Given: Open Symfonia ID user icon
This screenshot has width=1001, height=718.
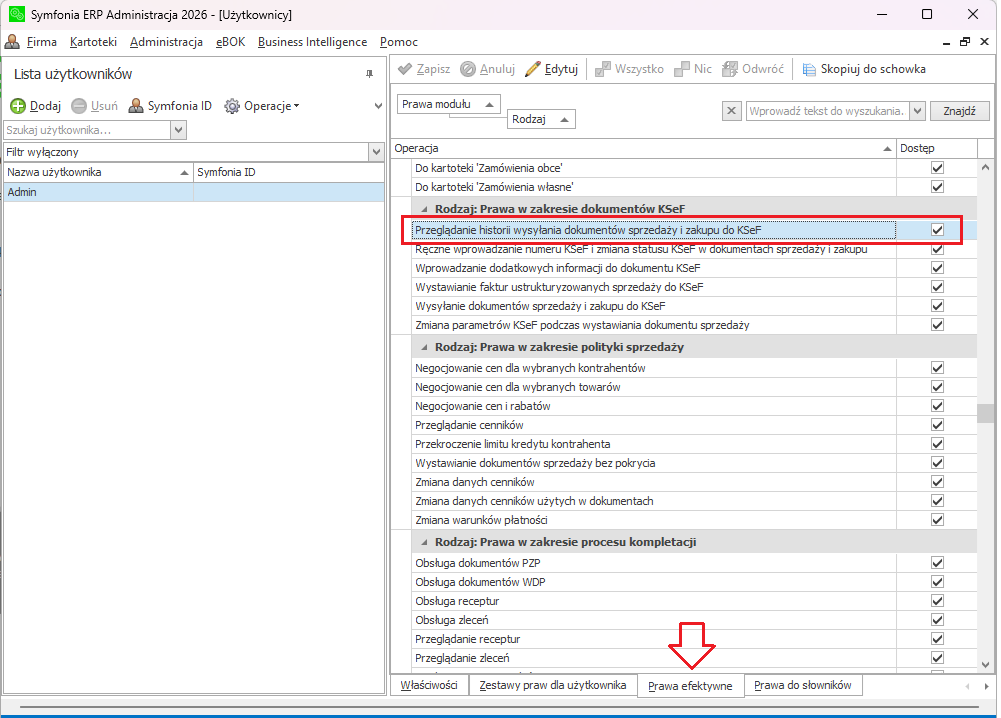Looking at the screenshot, I should pos(136,106).
